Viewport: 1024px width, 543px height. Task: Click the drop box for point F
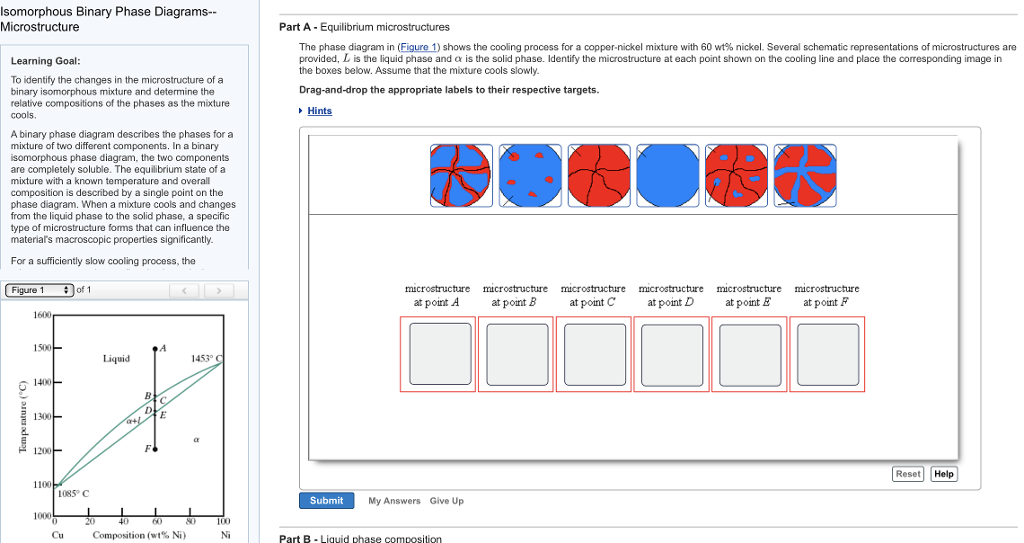(x=827, y=354)
